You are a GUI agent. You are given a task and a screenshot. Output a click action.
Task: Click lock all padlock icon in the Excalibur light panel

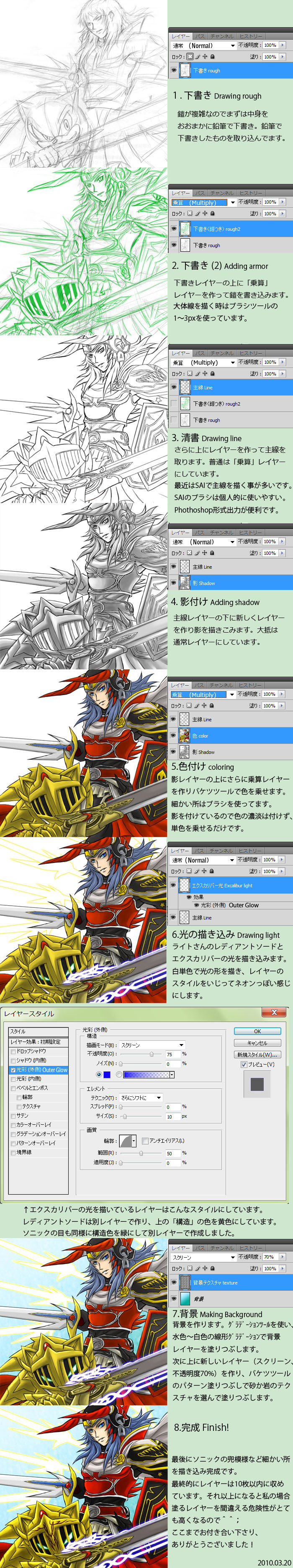point(212,871)
